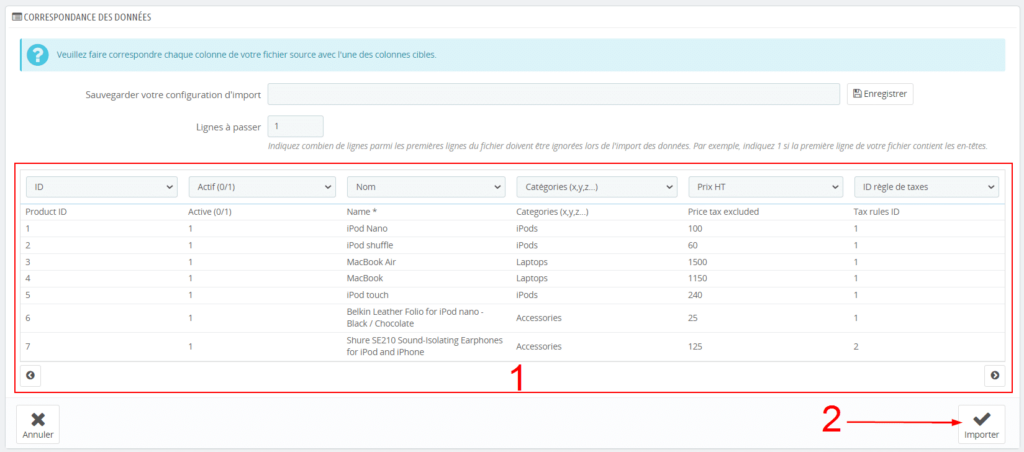The image size is (1024, 452).
Task: Click the iPod touch price cell 240
Action: coord(697,295)
